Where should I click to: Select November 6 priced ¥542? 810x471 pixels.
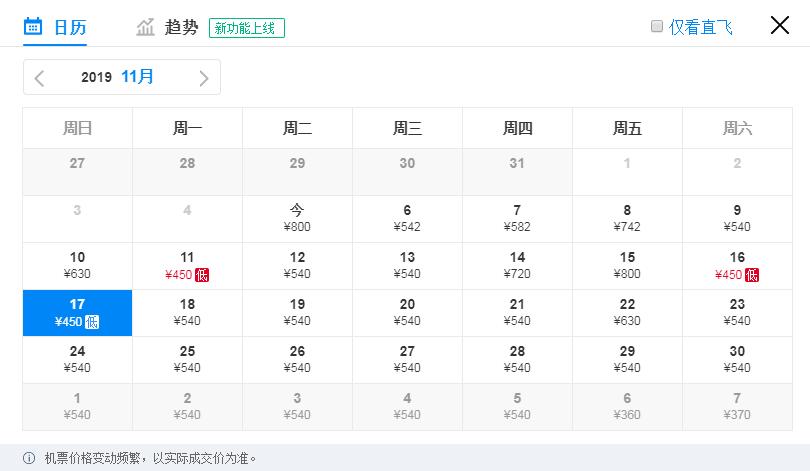click(x=407, y=219)
